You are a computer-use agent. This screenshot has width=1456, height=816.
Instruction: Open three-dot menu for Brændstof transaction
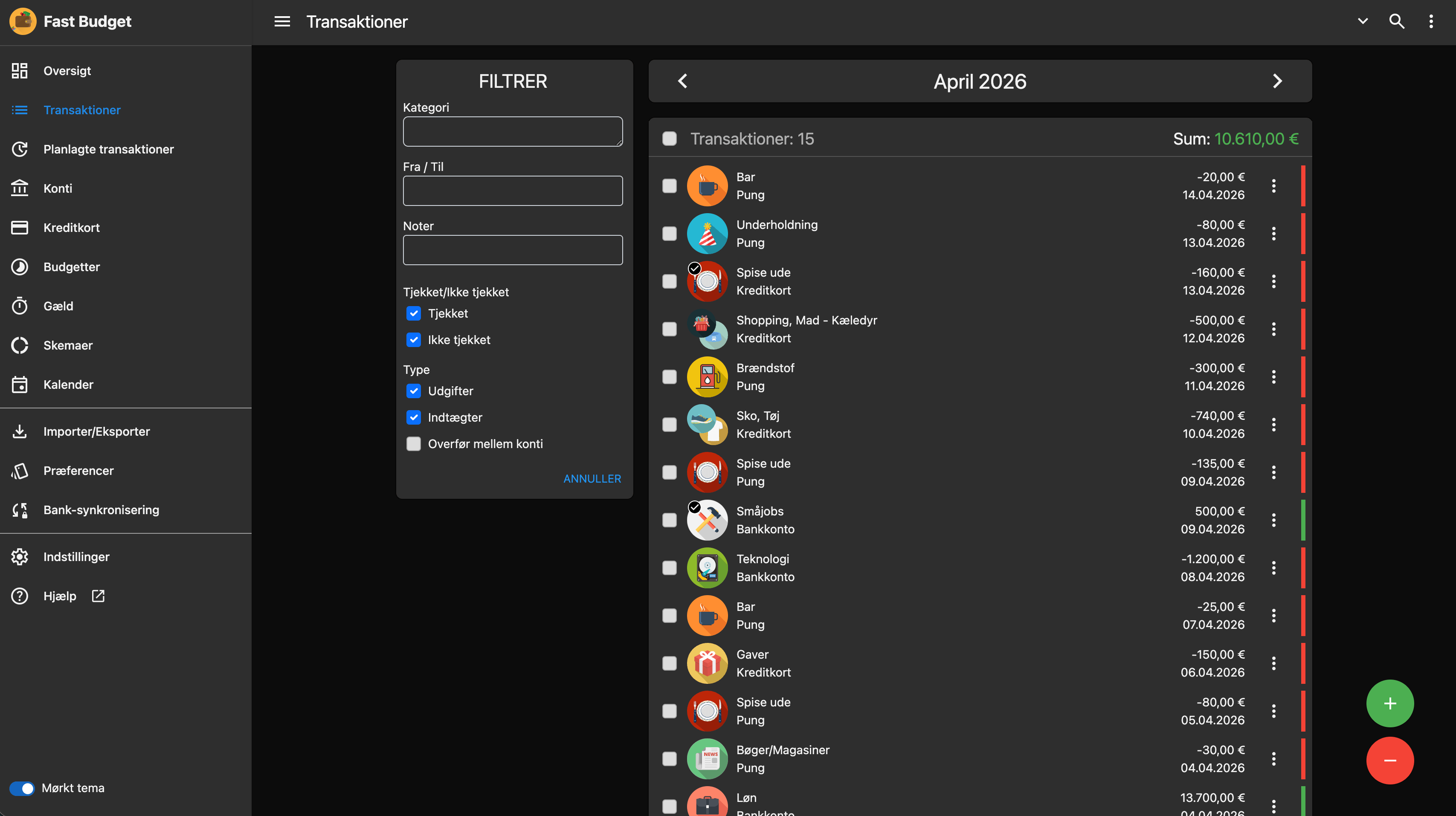[x=1273, y=377]
